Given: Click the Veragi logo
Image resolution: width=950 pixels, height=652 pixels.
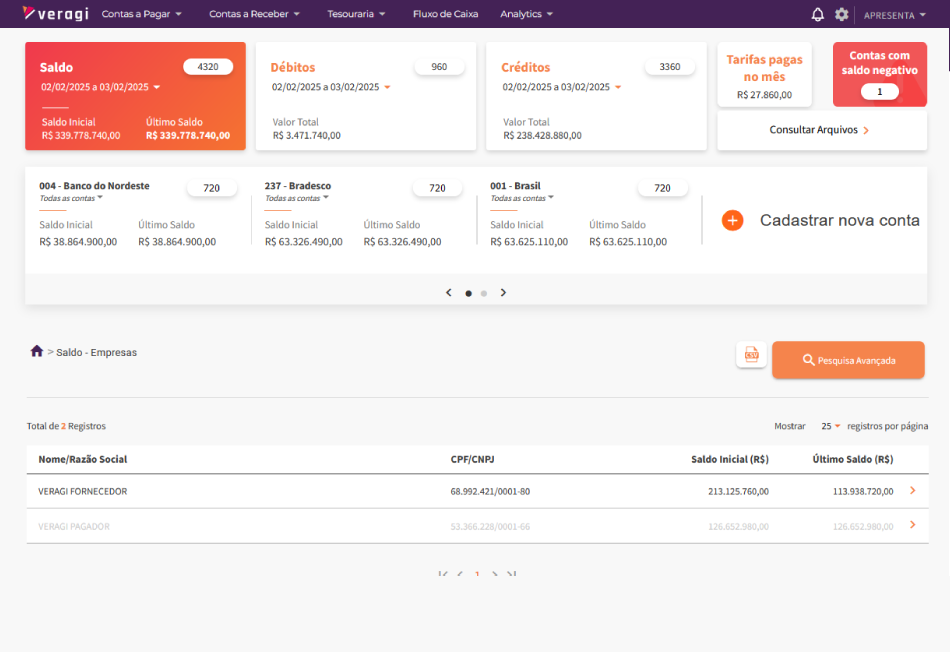Looking at the screenshot, I should click(x=55, y=14).
